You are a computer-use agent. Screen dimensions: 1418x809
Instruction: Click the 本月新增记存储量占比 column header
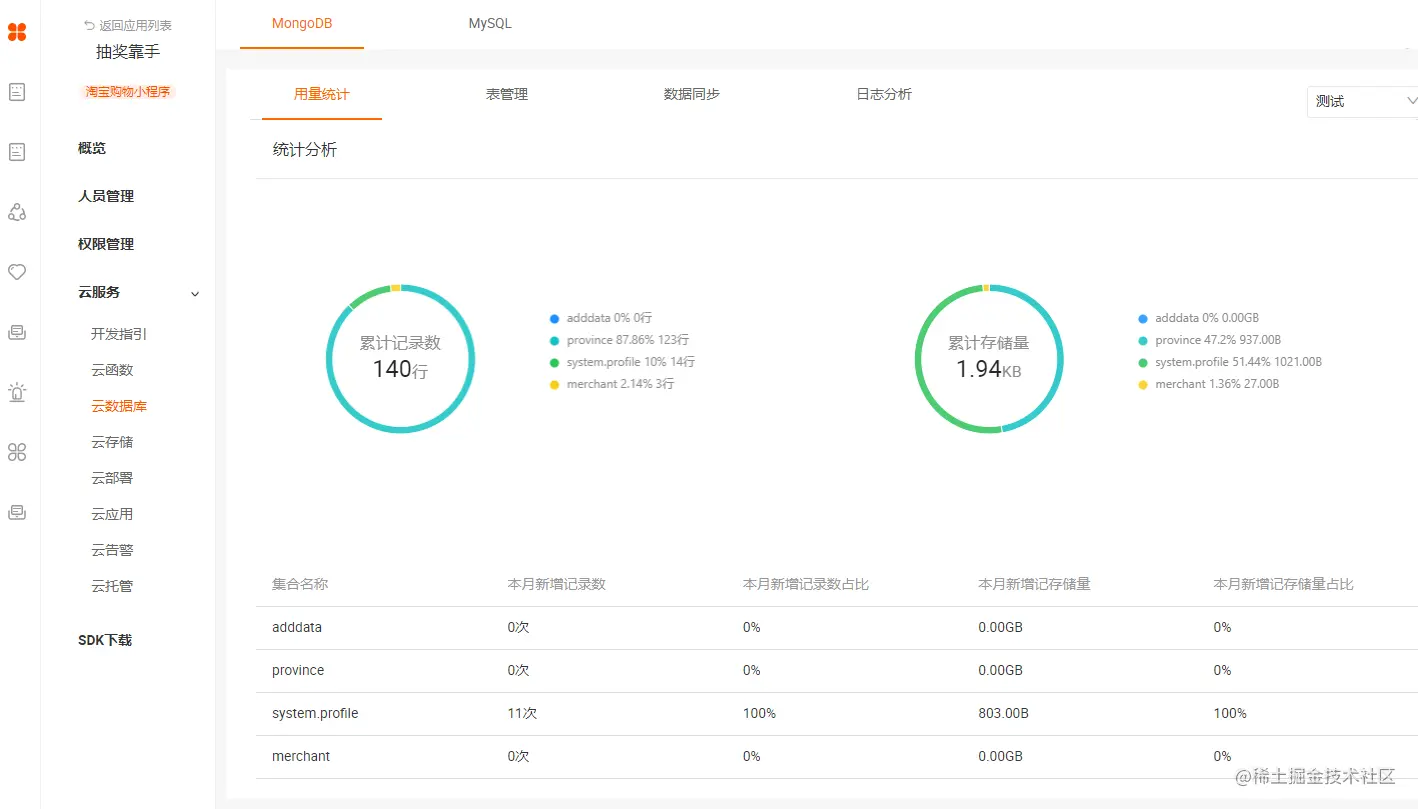point(1283,584)
